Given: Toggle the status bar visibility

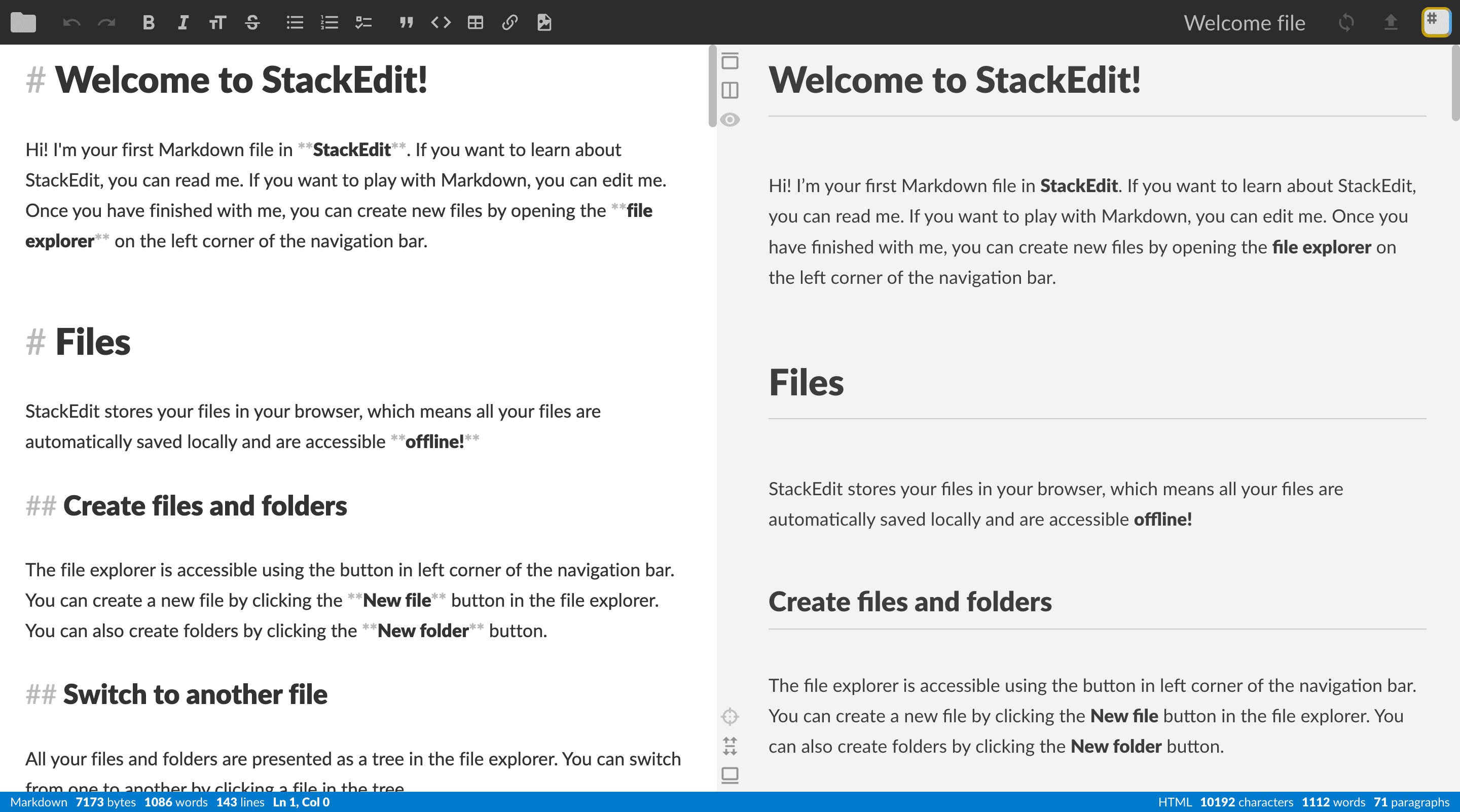Looking at the screenshot, I should [730, 775].
